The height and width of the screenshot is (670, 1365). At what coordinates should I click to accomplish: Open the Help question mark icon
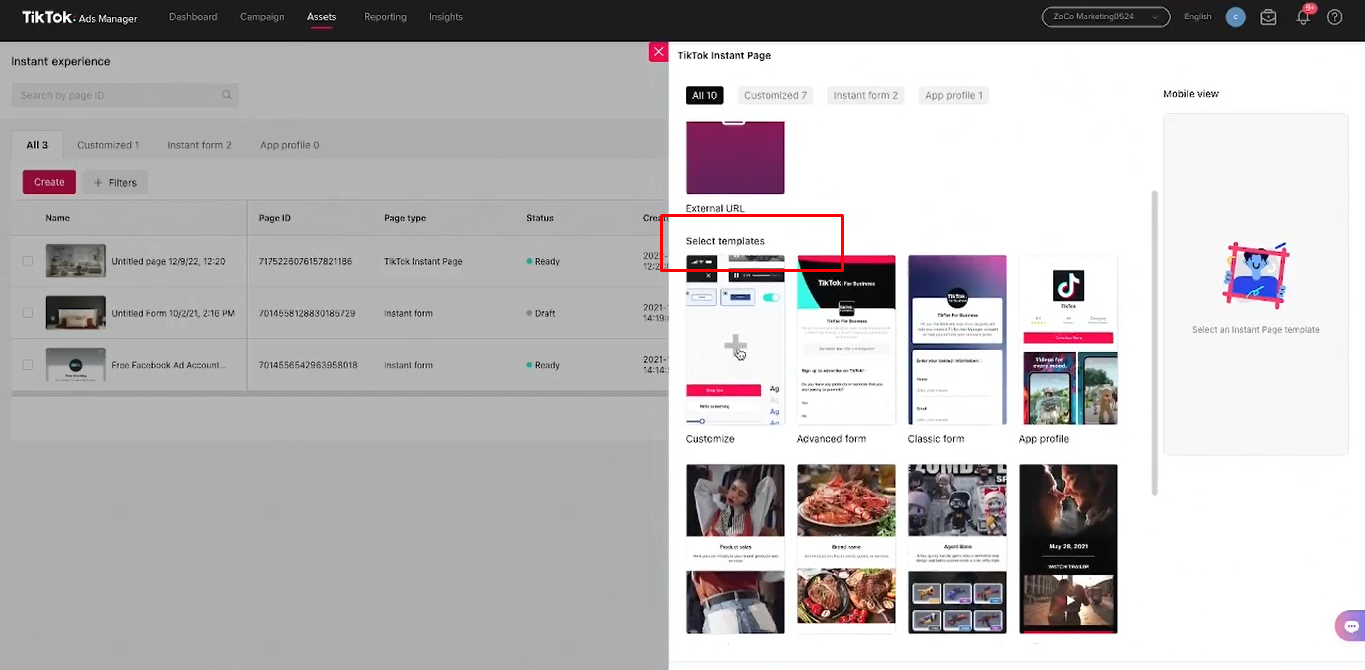tap(1334, 17)
